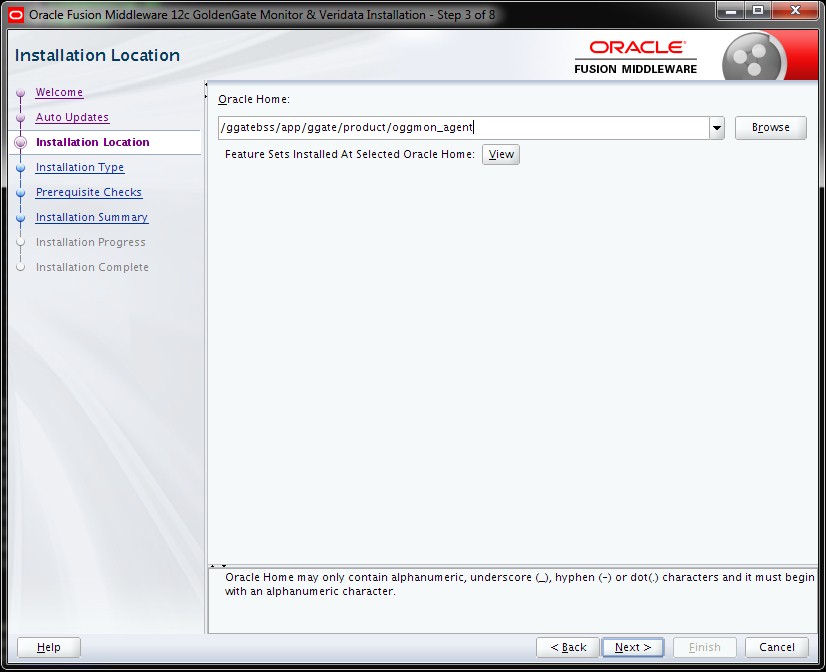Screen dimensions: 826x672
Task: Jump to the Installation Type step
Action: (80, 167)
